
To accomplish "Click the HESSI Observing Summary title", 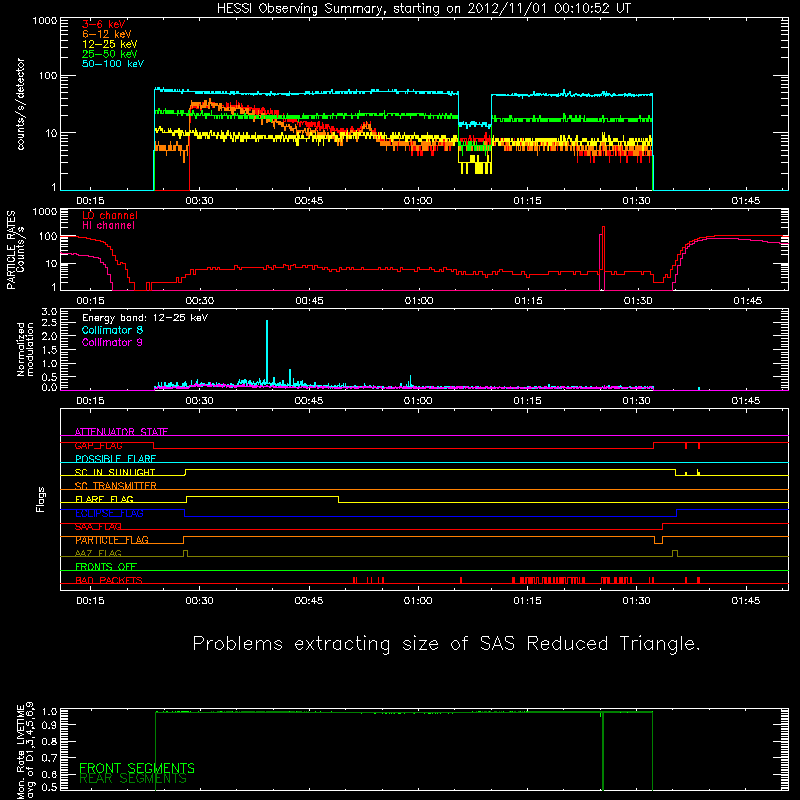I will pos(423,9).
